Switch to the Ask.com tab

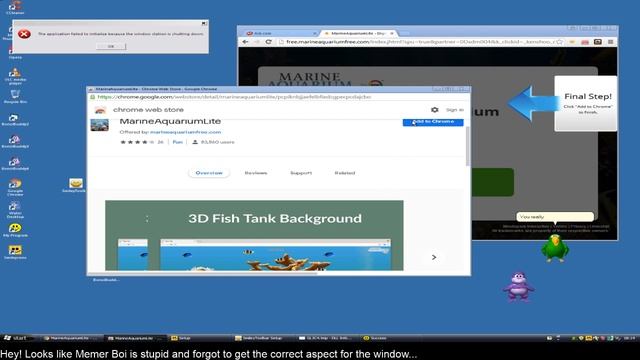point(280,33)
